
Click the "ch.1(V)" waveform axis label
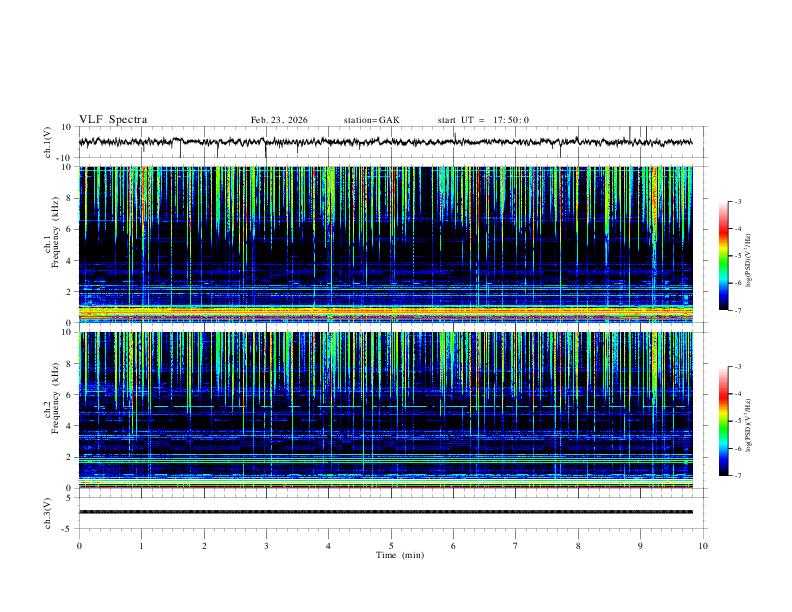[48, 142]
